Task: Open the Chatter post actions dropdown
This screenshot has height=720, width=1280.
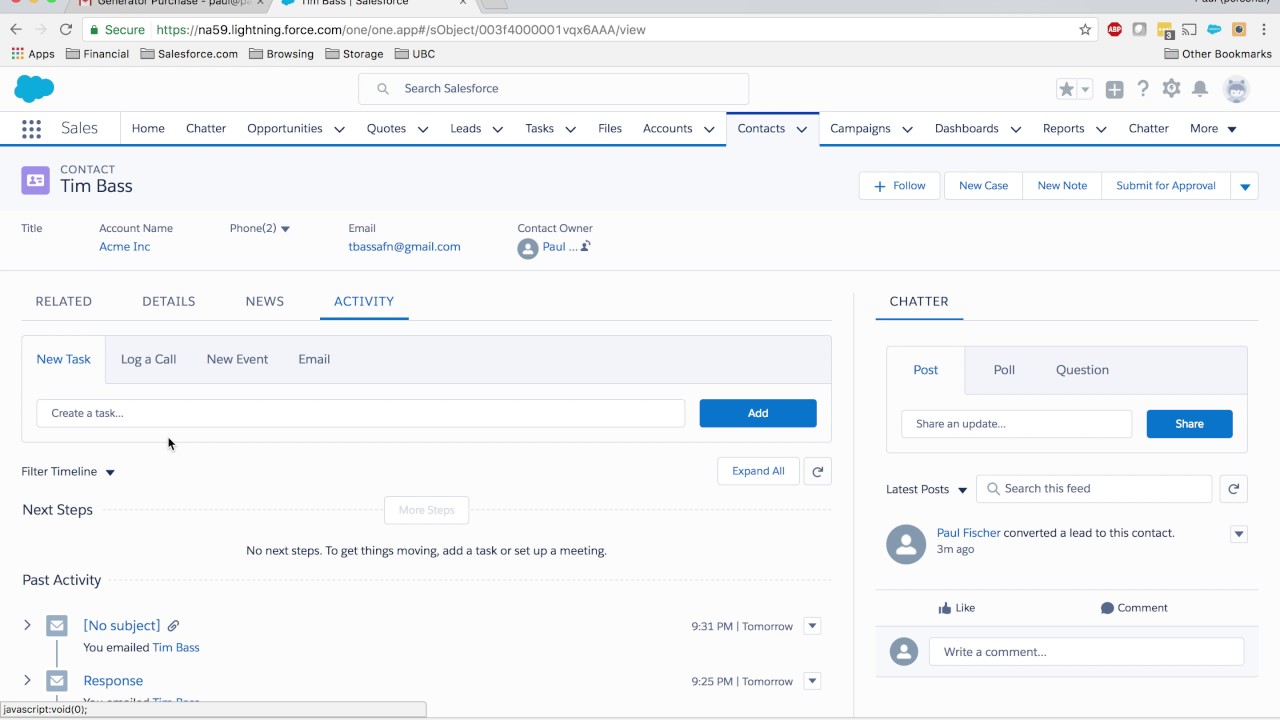Action: click(1239, 534)
